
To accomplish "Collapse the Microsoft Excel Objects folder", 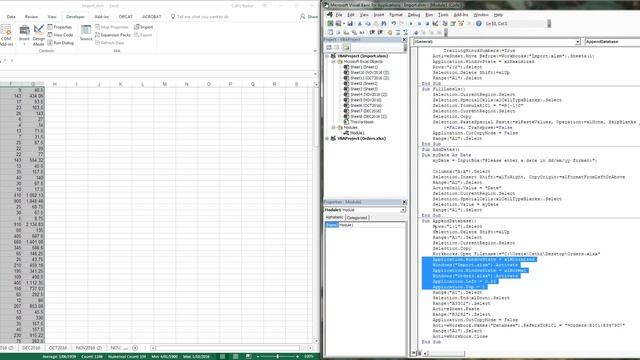I will click(333, 62).
